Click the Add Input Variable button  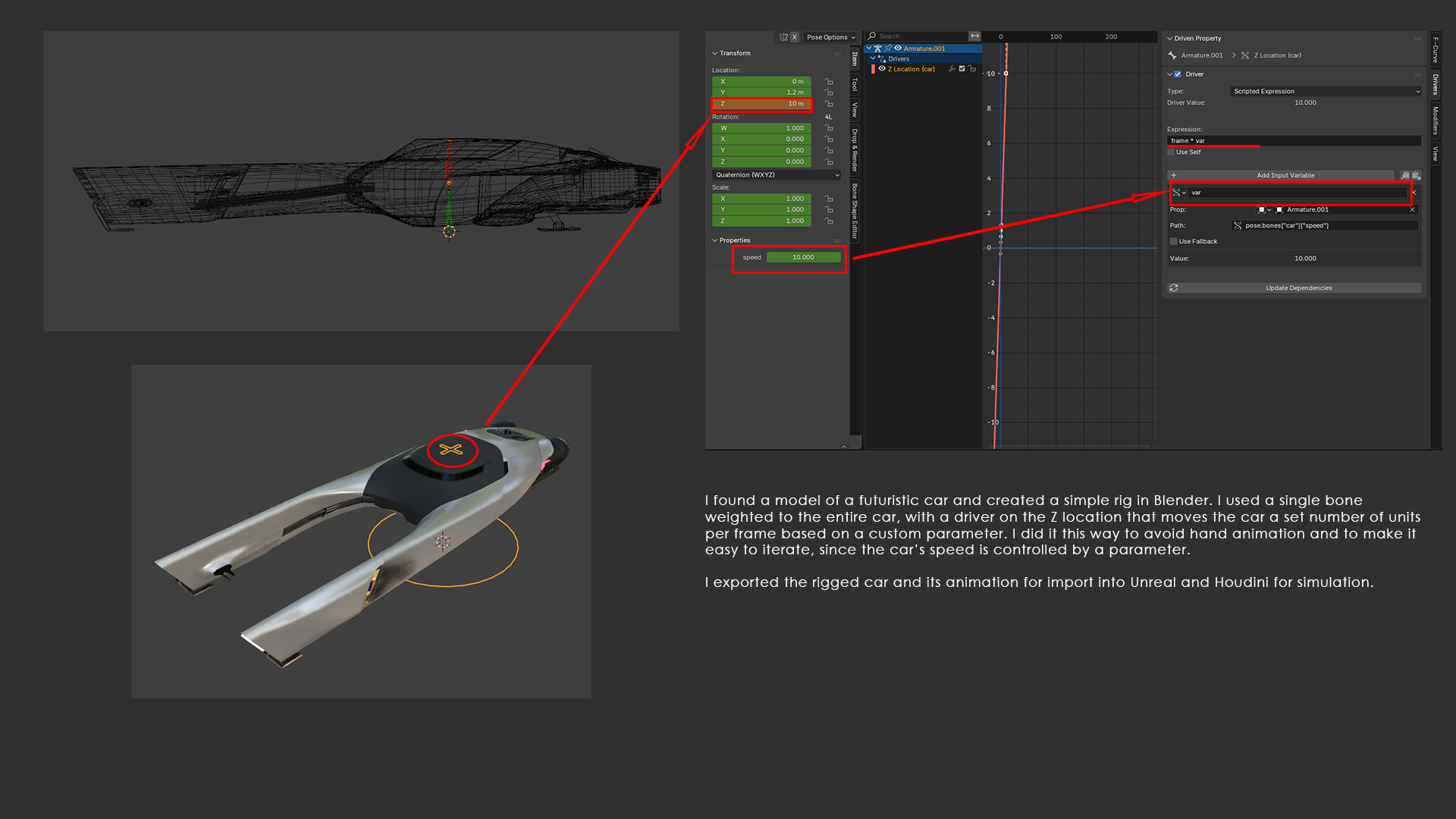pos(1285,175)
